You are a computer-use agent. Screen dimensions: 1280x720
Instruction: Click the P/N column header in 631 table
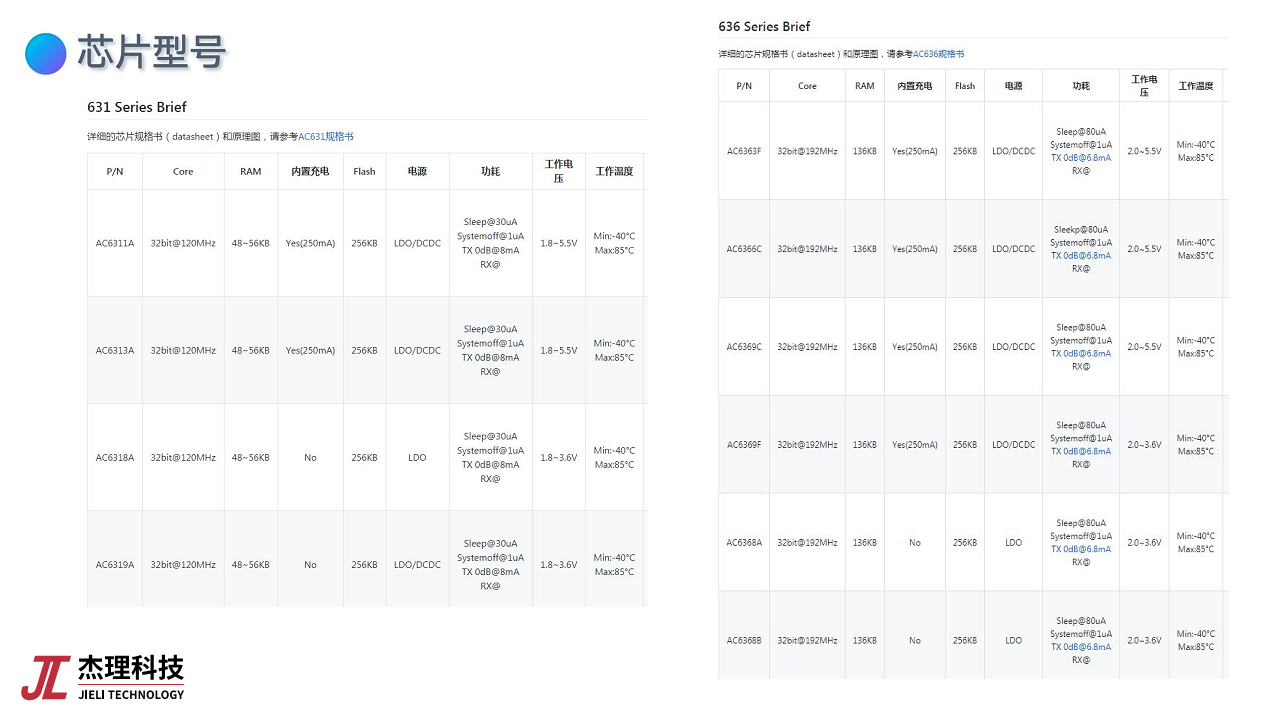[x=115, y=172]
